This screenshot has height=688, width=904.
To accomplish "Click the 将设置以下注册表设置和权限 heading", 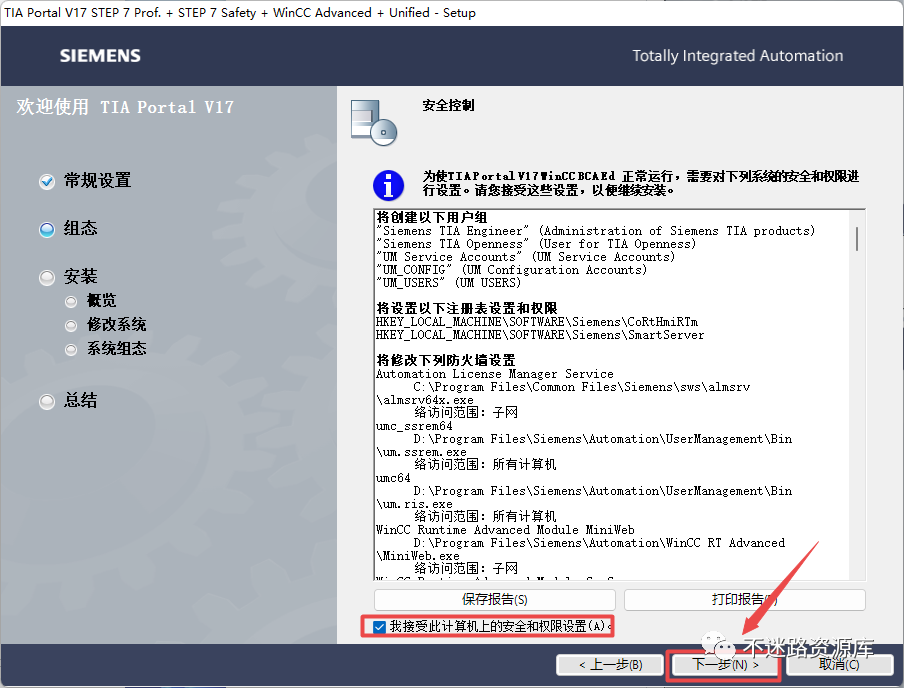I will coord(467,308).
